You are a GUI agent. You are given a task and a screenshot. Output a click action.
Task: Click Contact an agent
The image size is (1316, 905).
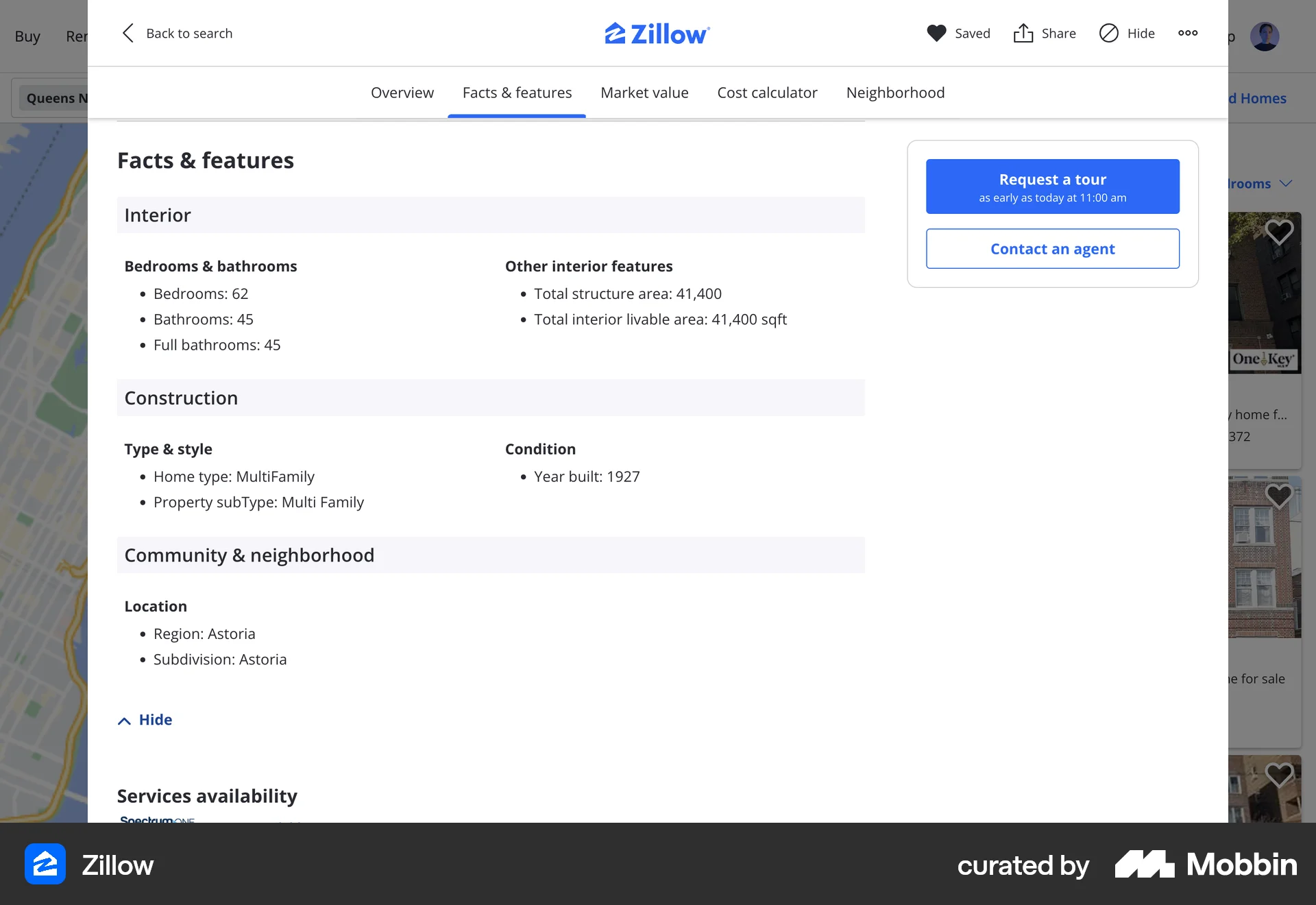pos(1052,249)
